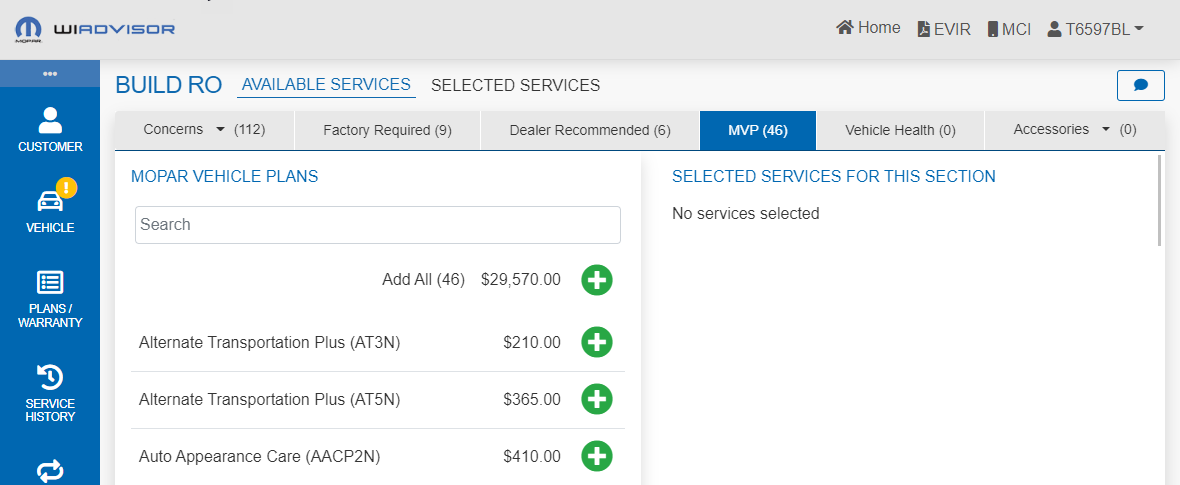The height and width of the screenshot is (485, 1180).
Task: Click the Mopar Vehicle Plans search field
Action: point(378,225)
